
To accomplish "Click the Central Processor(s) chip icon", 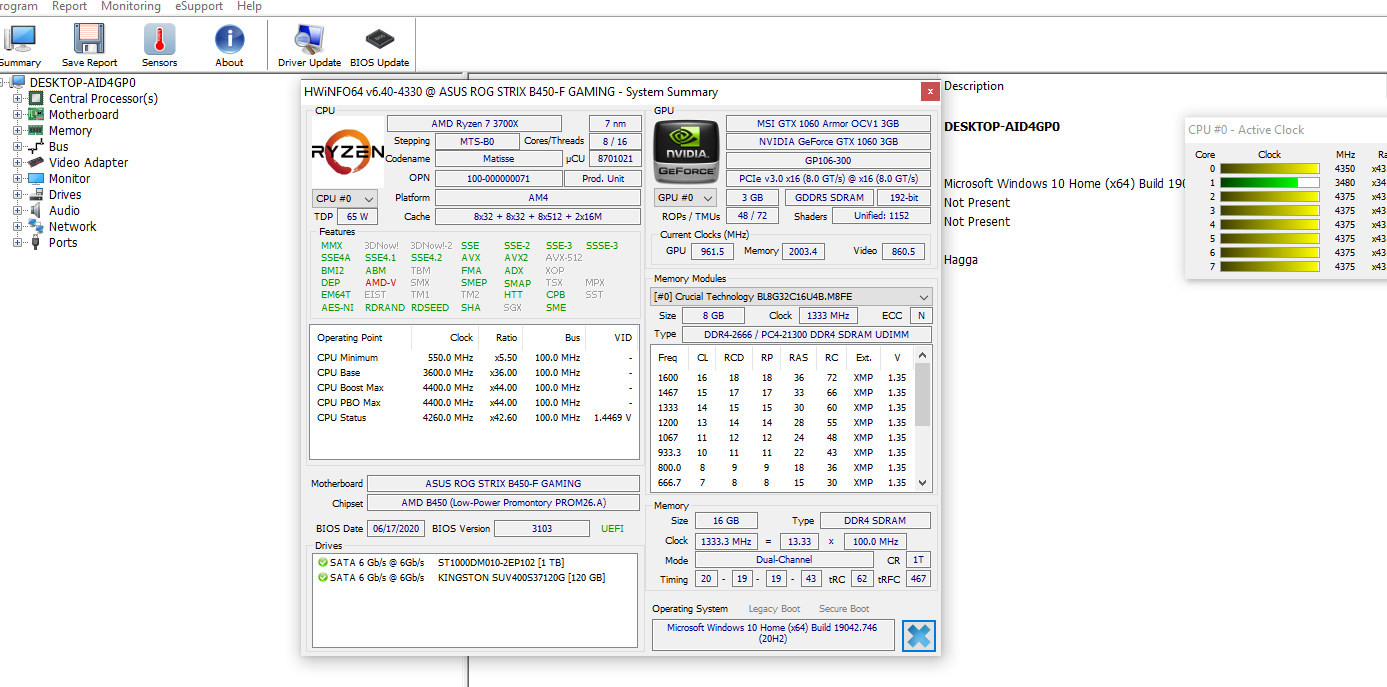I will [36, 98].
